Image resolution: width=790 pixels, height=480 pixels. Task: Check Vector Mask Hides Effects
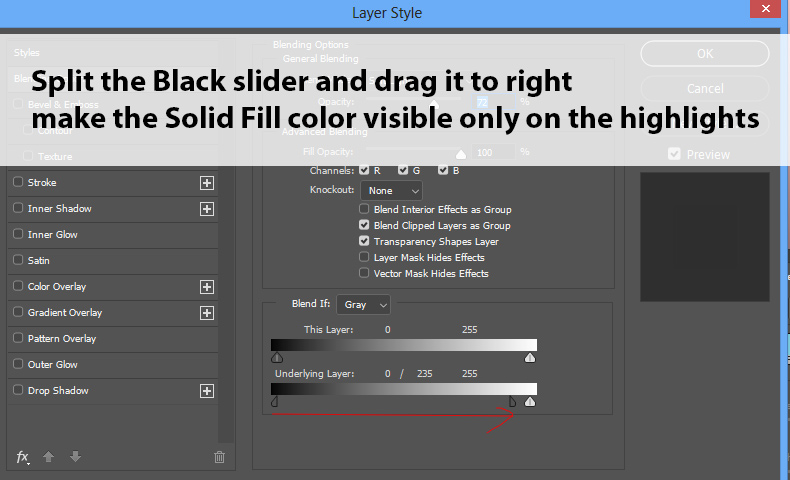click(364, 273)
